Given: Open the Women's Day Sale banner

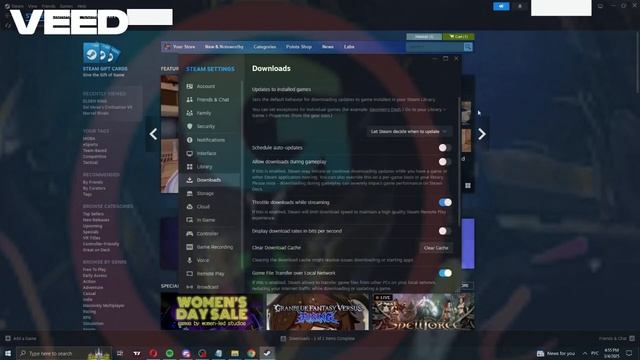Looking at the screenshot, I should (x=212, y=311).
